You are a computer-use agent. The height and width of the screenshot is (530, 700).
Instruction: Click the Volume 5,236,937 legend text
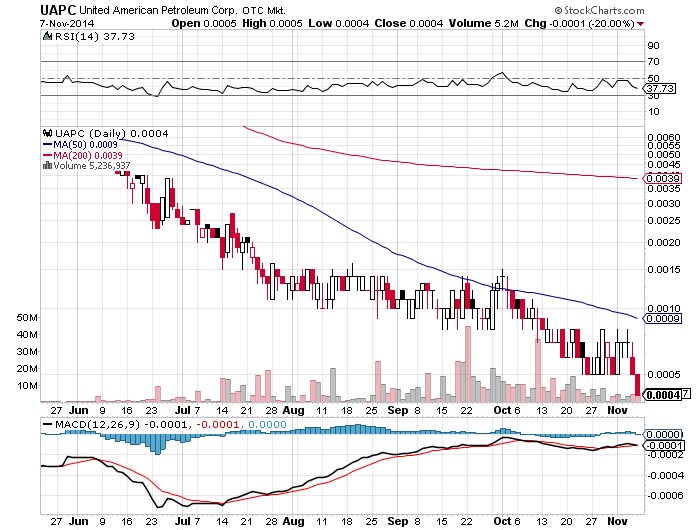click(x=92, y=166)
